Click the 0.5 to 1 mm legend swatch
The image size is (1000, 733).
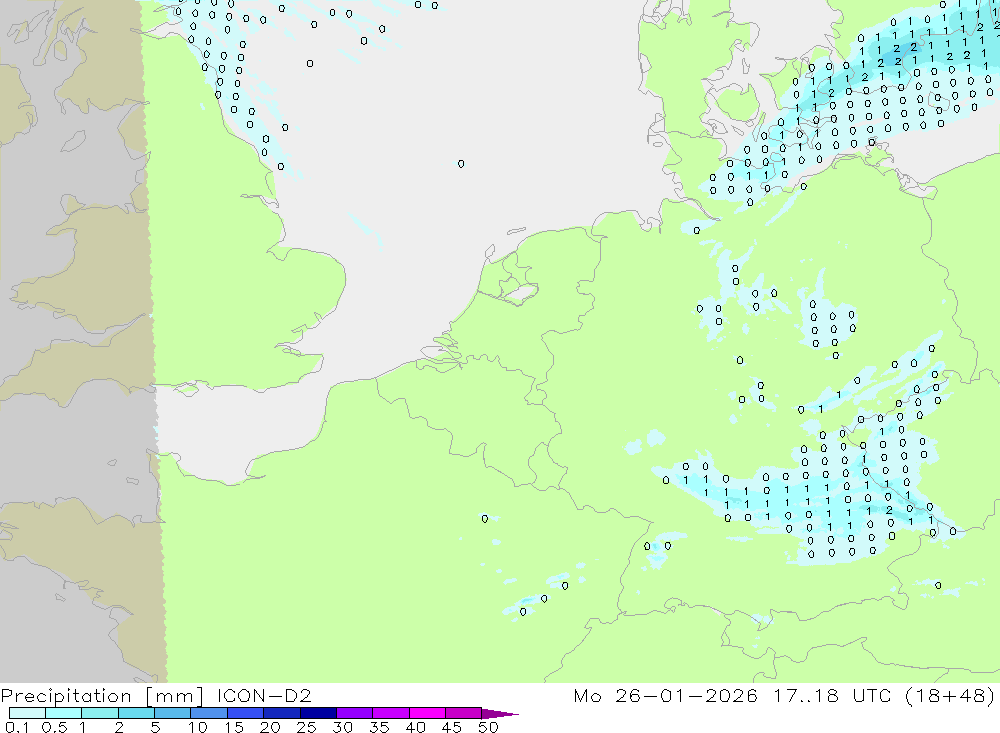[x=64, y=713]
